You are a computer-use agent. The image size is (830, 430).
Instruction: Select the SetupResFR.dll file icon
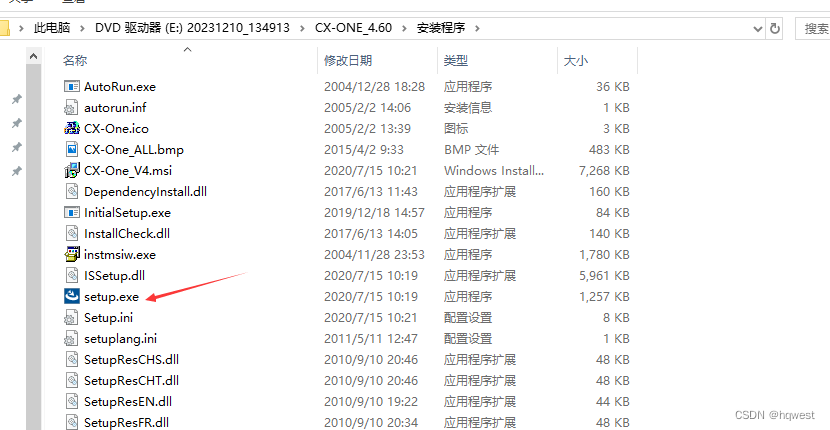[x=71, y=422]
